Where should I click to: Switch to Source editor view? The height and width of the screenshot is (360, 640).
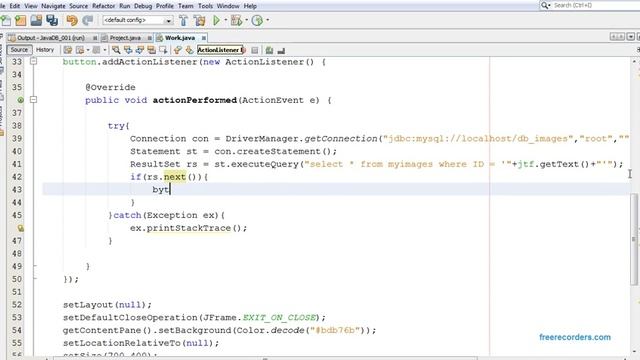tap(19, 50)
